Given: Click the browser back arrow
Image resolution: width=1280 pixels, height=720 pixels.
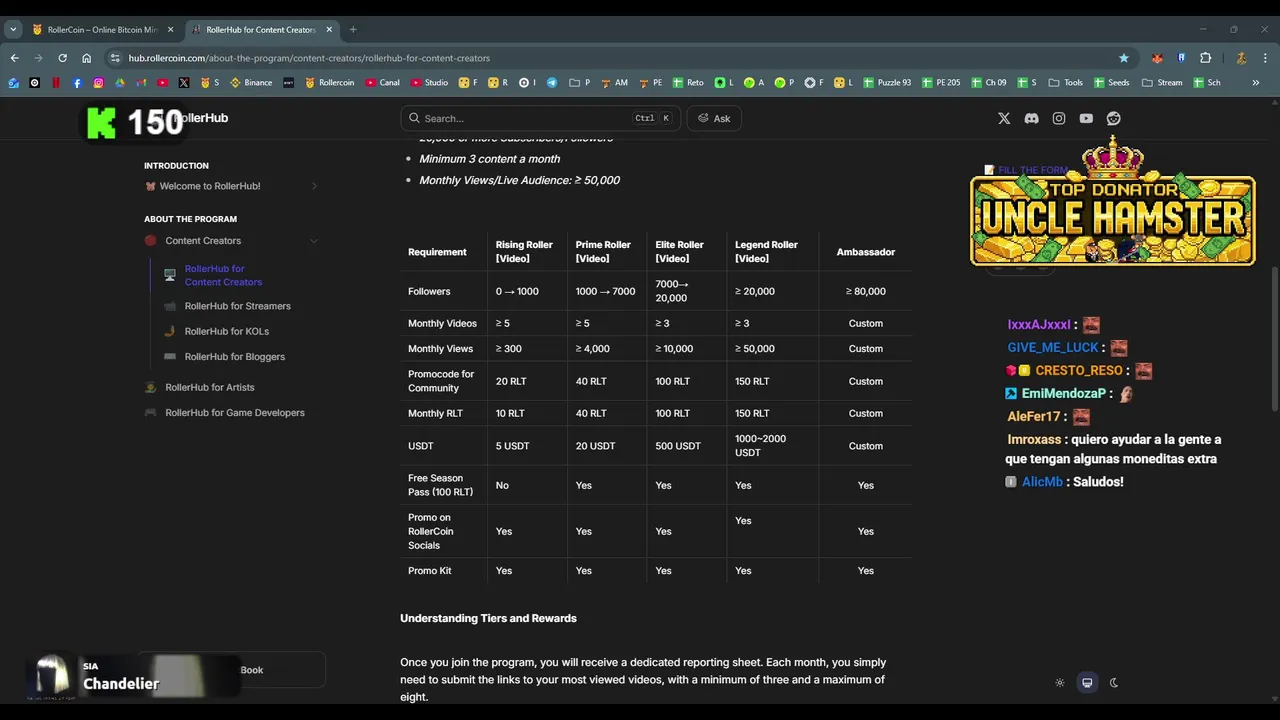Looking at the screenshot, I should coord(14,58).
